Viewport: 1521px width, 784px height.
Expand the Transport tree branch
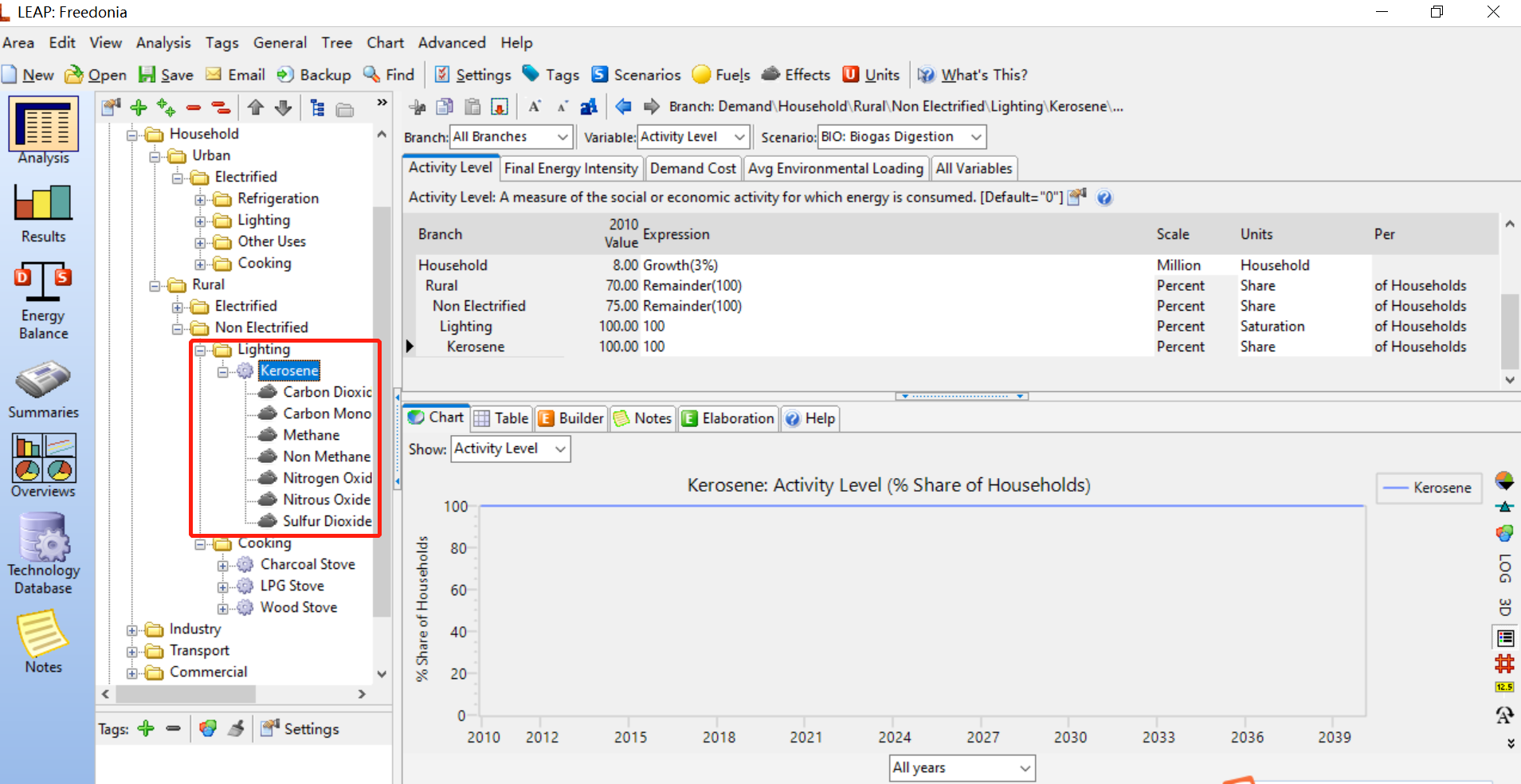(132, 651)
